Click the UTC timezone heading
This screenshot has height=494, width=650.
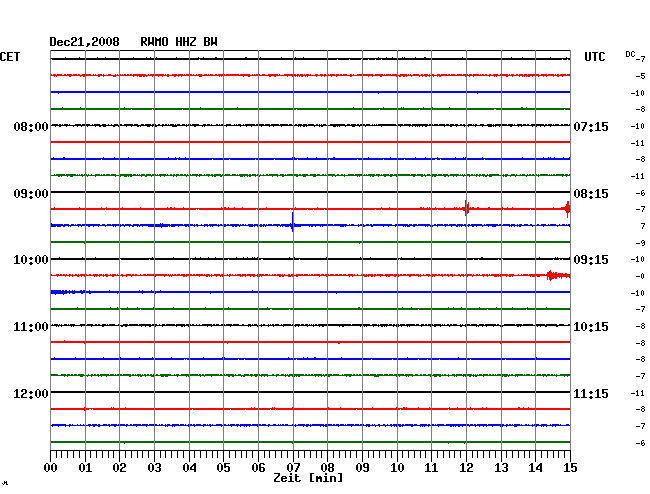594,57
